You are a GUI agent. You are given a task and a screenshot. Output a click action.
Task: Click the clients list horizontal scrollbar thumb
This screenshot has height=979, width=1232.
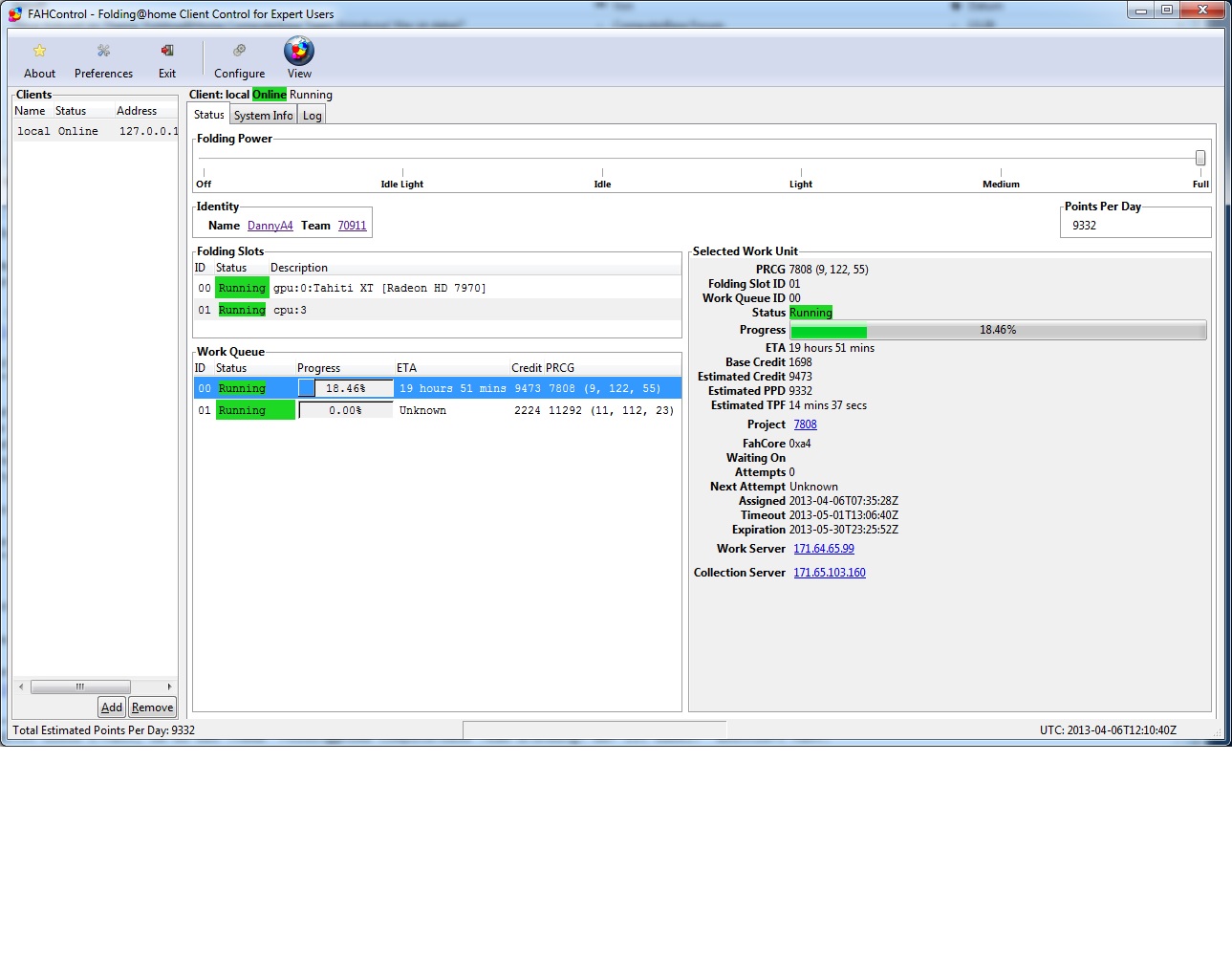pyautogui.click(x=80, y=686)
